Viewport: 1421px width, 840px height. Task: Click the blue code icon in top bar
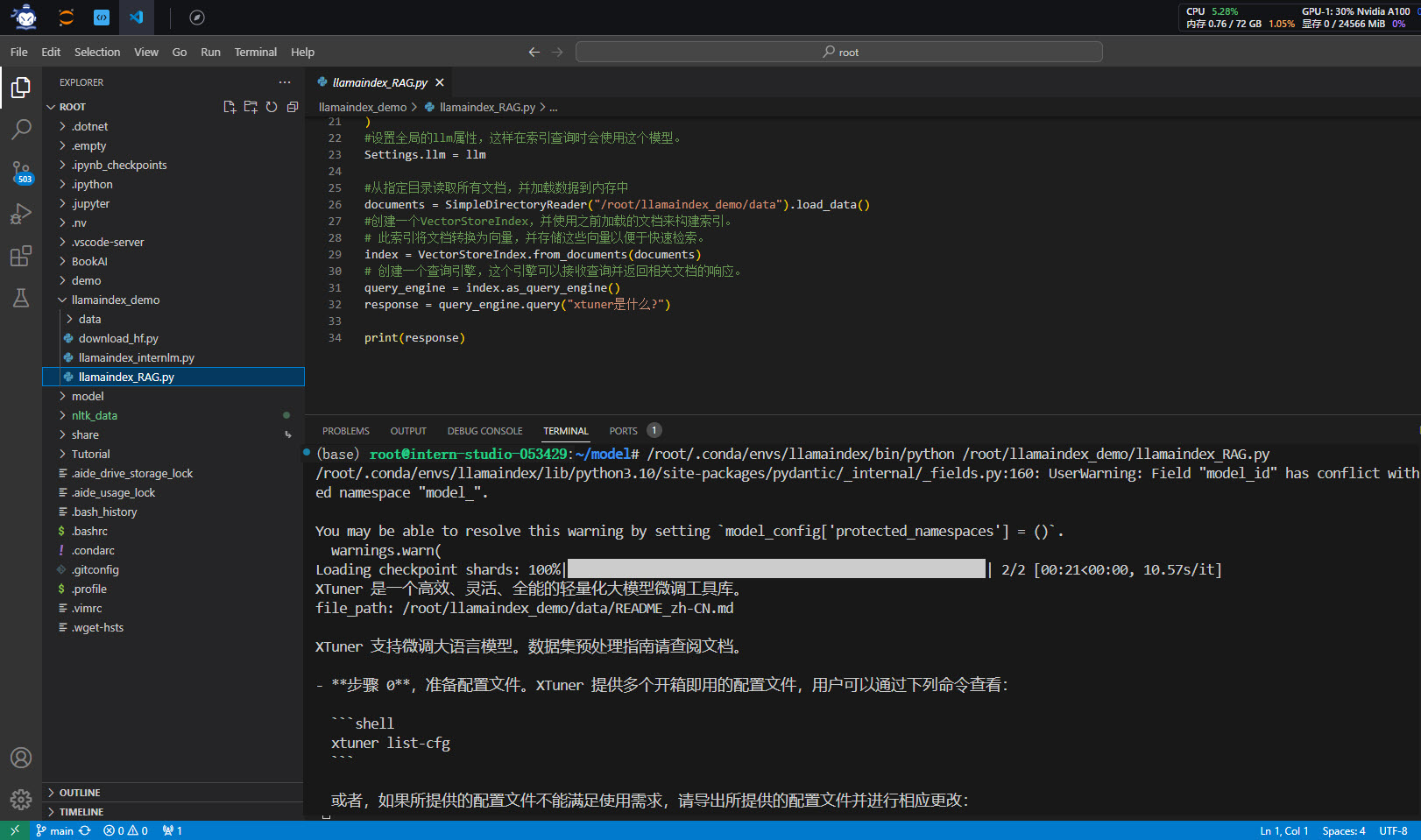pos(102,18)
